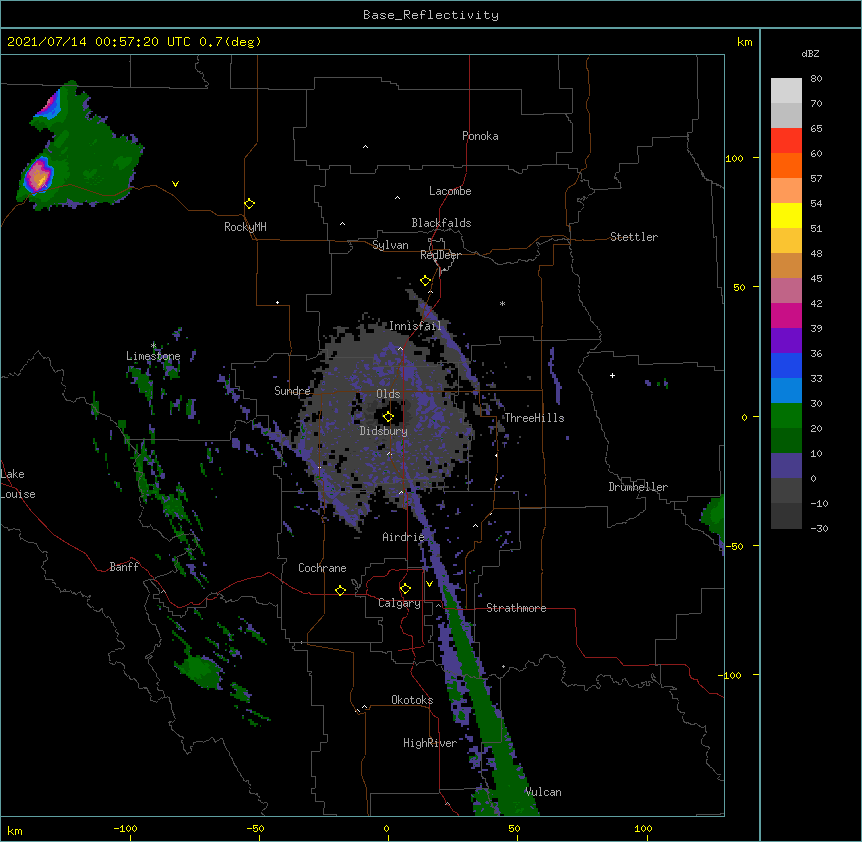
Task: Click the Drumheller city label
Action: pyautogui.click(x=638, y=487)
